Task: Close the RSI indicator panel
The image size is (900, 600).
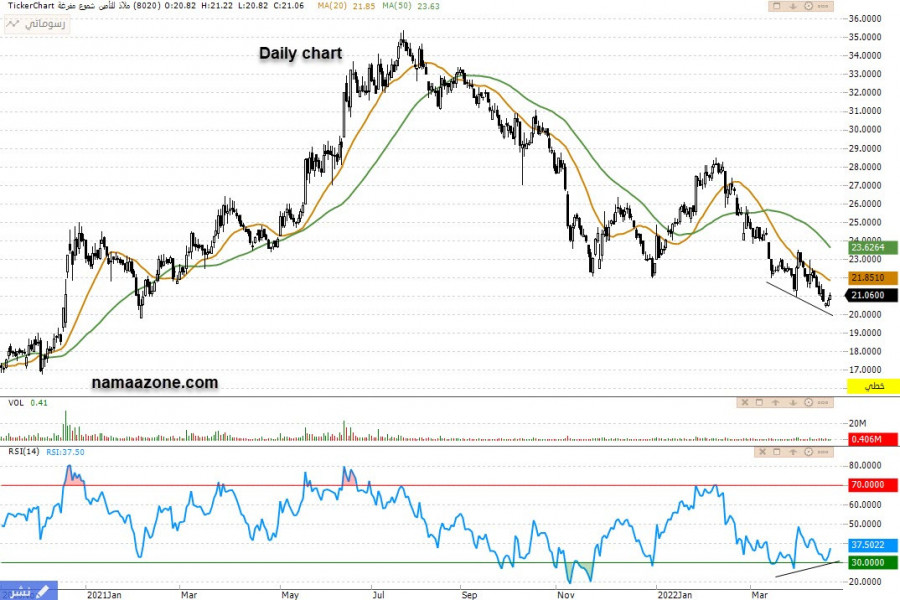Action: click(763, 452)
